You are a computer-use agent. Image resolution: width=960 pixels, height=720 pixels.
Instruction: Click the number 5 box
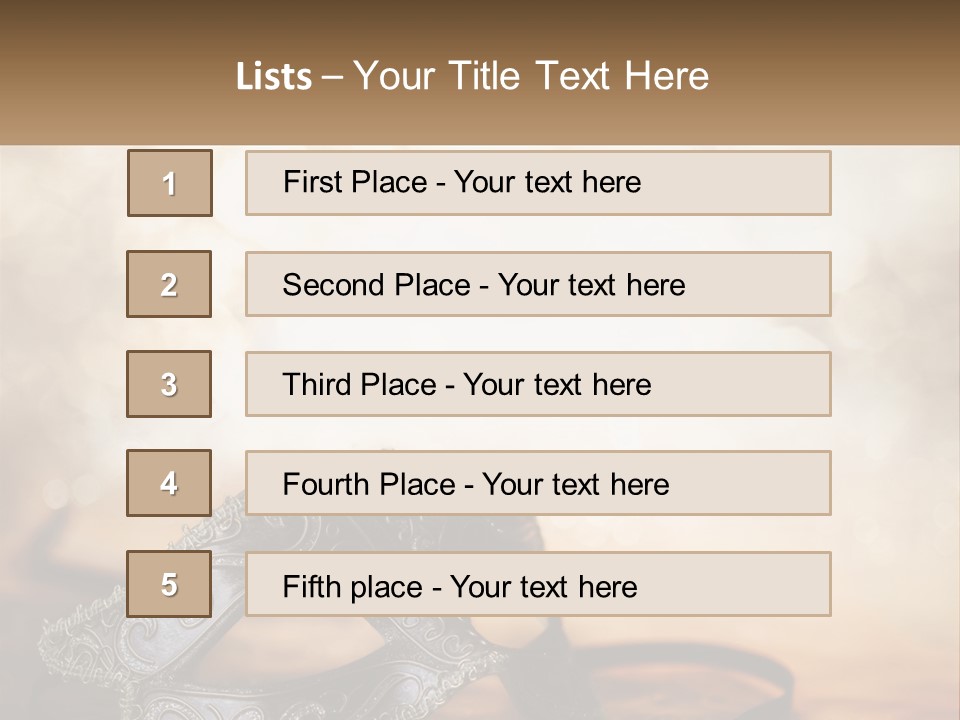coord(169,584)
